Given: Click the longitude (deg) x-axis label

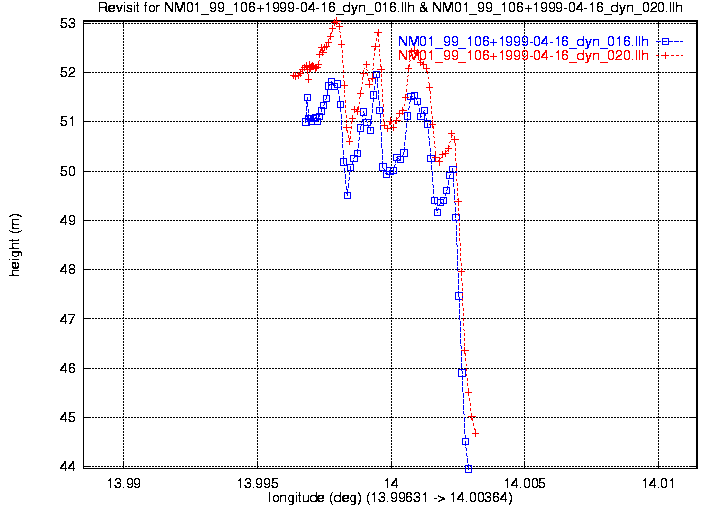Looking at the screenshot, I should pos(390,497).
